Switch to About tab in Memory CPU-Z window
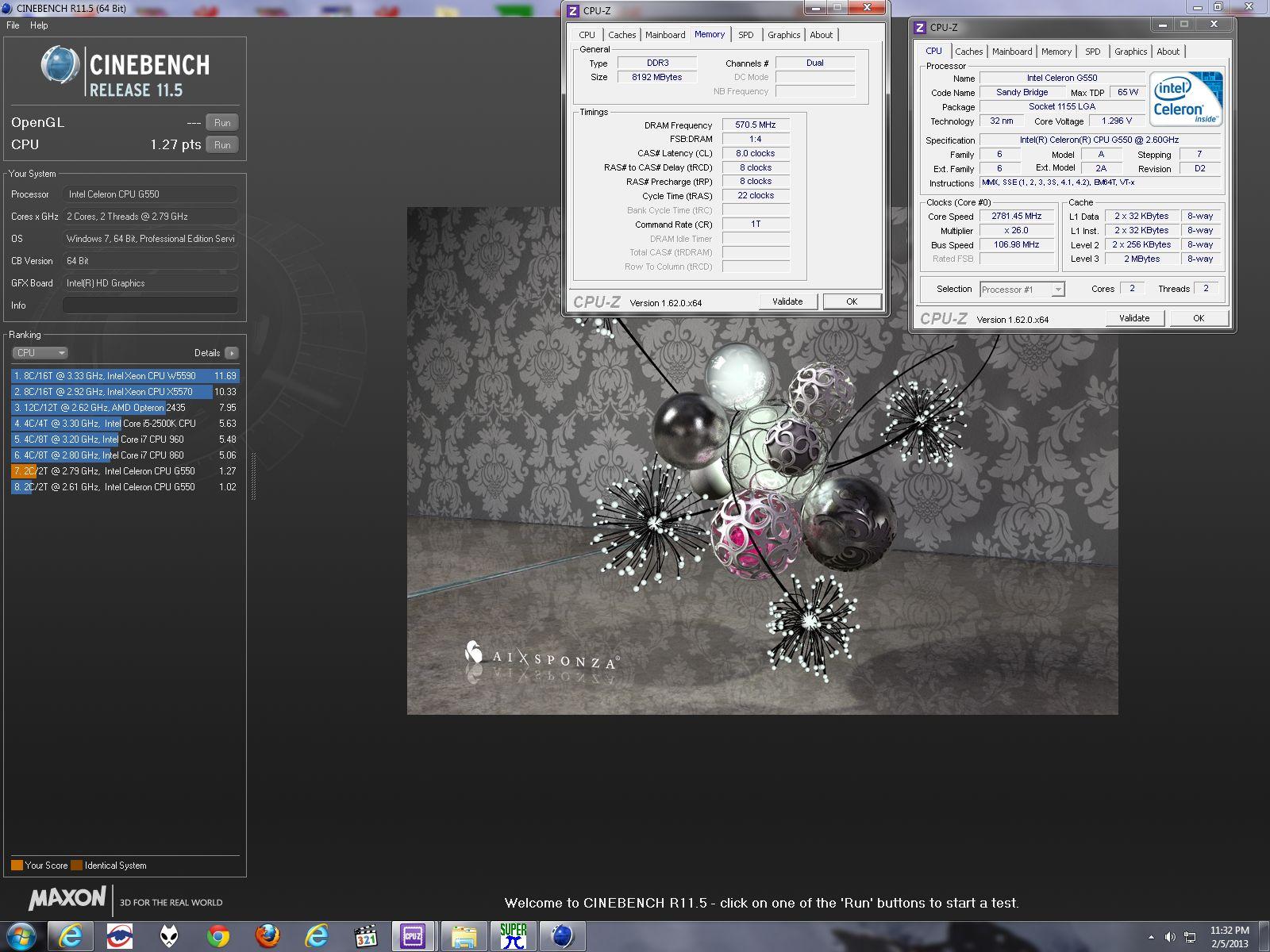This screenshot has height=952, width=1270. click(x=822, y=35)
